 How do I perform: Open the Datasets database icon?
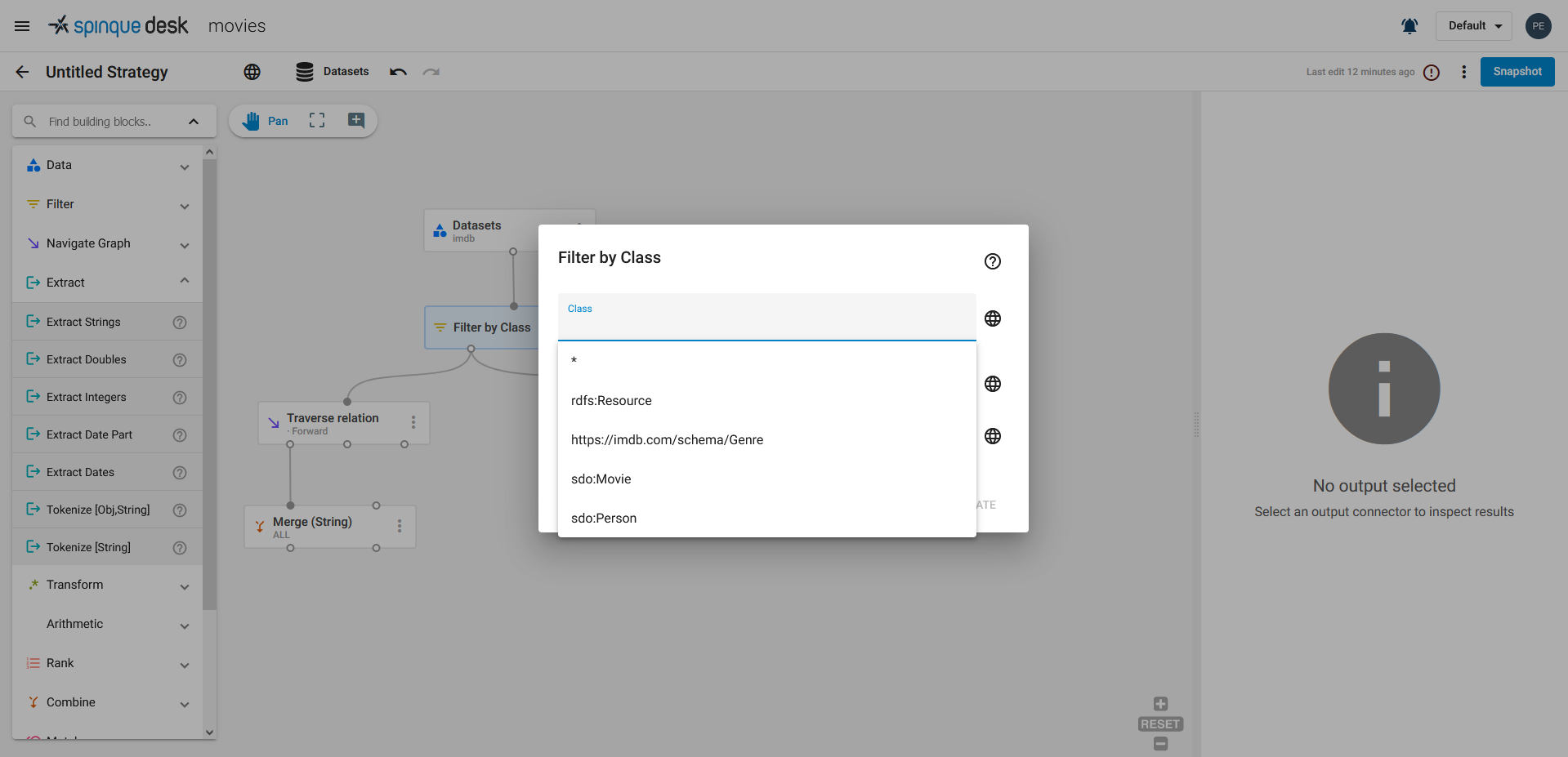click(305, 72)
